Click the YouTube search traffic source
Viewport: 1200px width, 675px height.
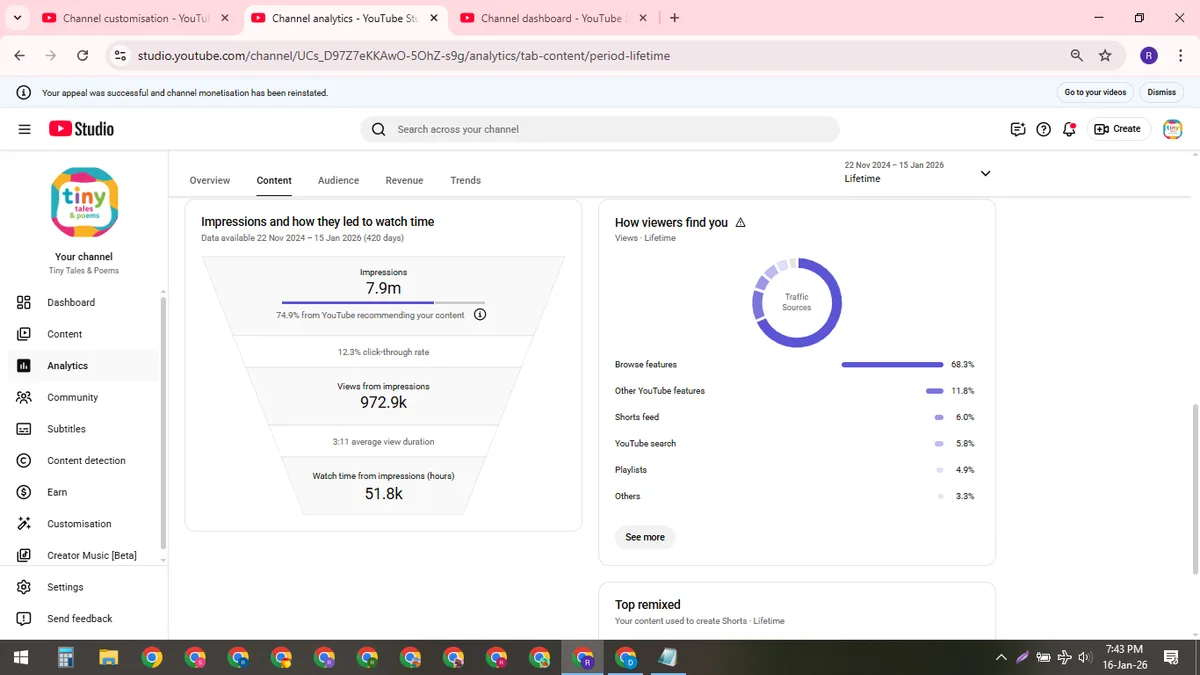point(795,443)
